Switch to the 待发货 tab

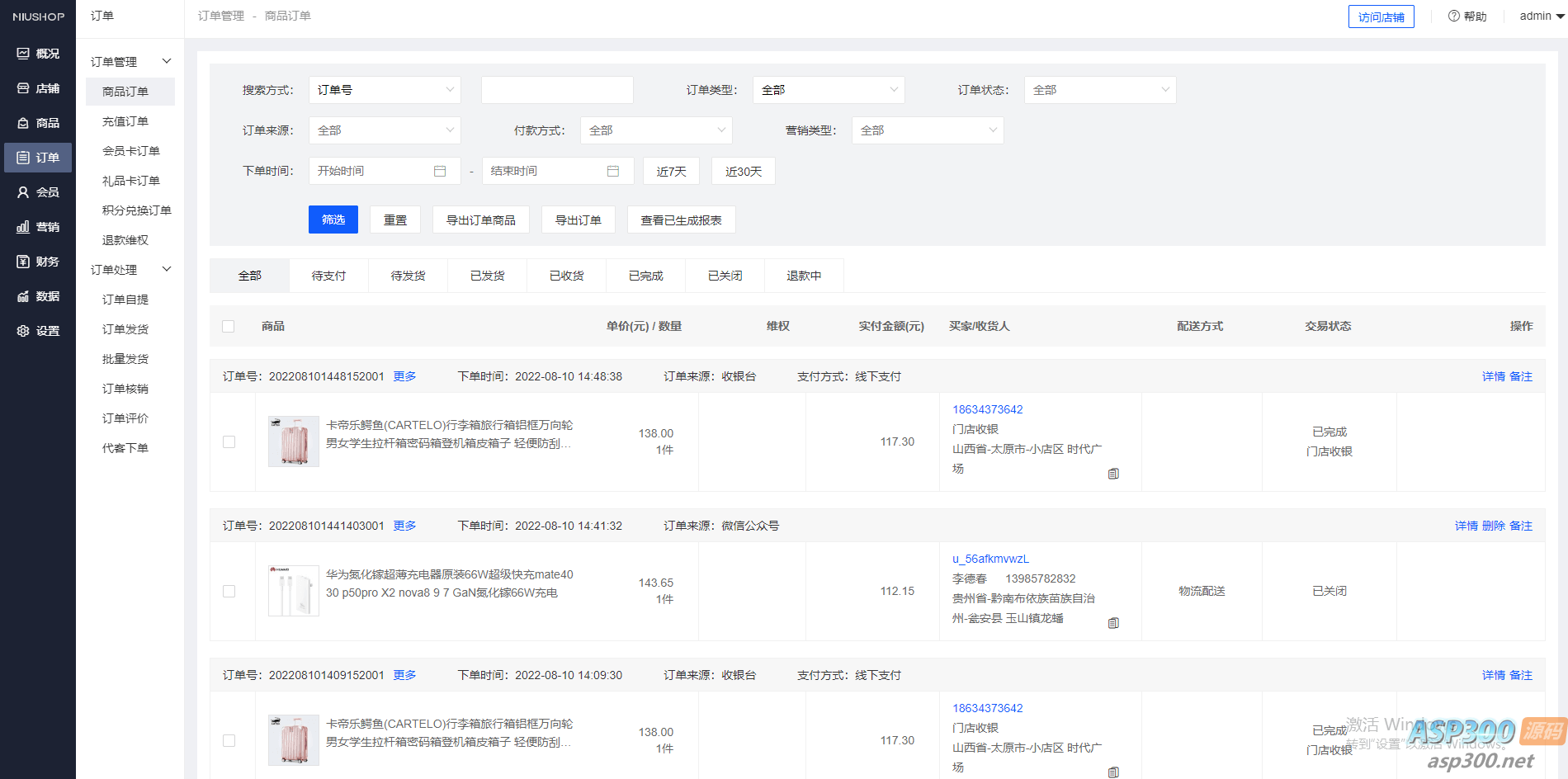click(x=408, y=275)
